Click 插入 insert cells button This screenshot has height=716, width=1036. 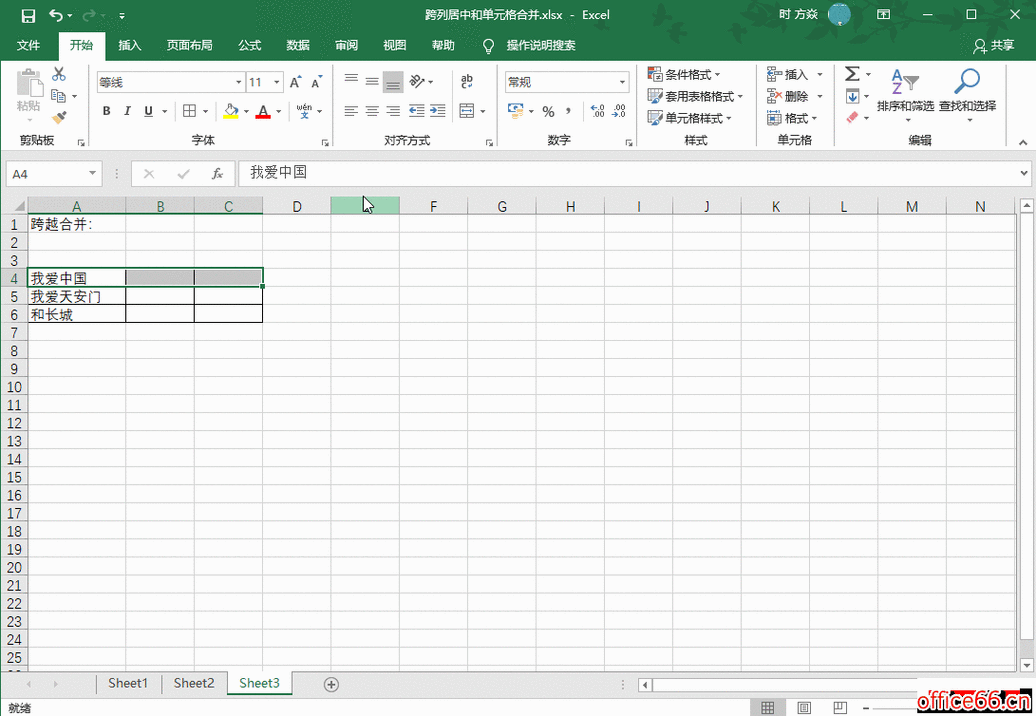pos(788,75)
